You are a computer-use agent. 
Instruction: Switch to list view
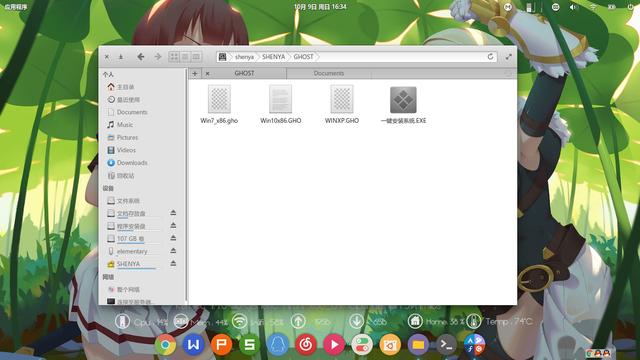coord(185,57)
